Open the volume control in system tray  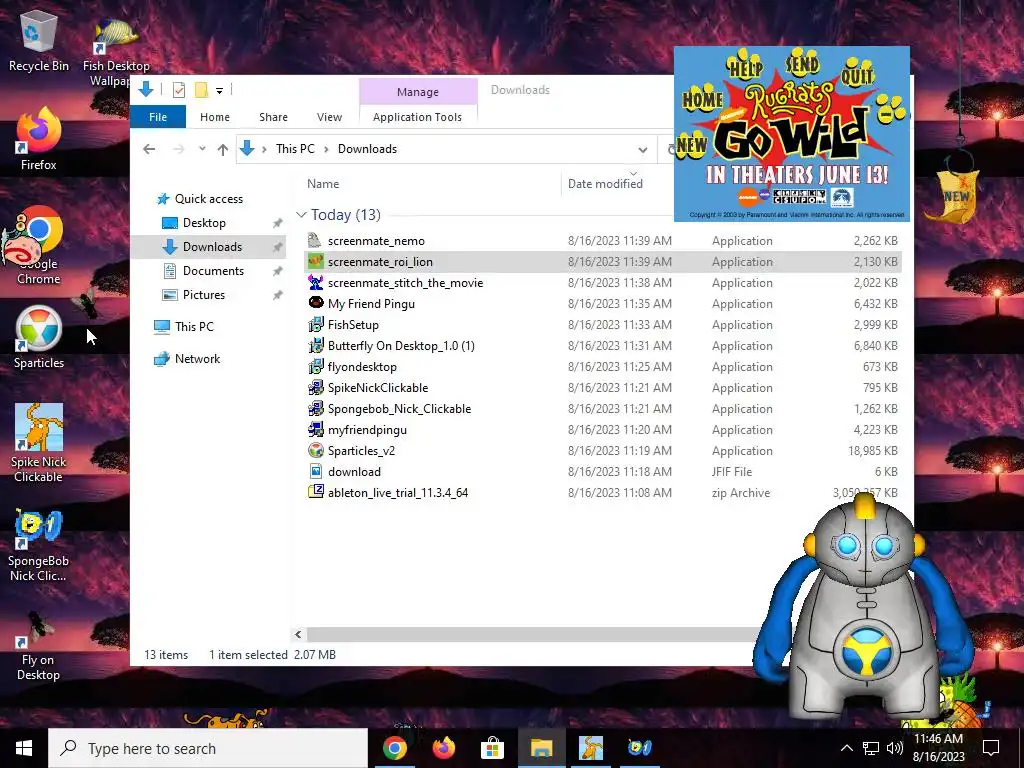[x=895, y=748]
